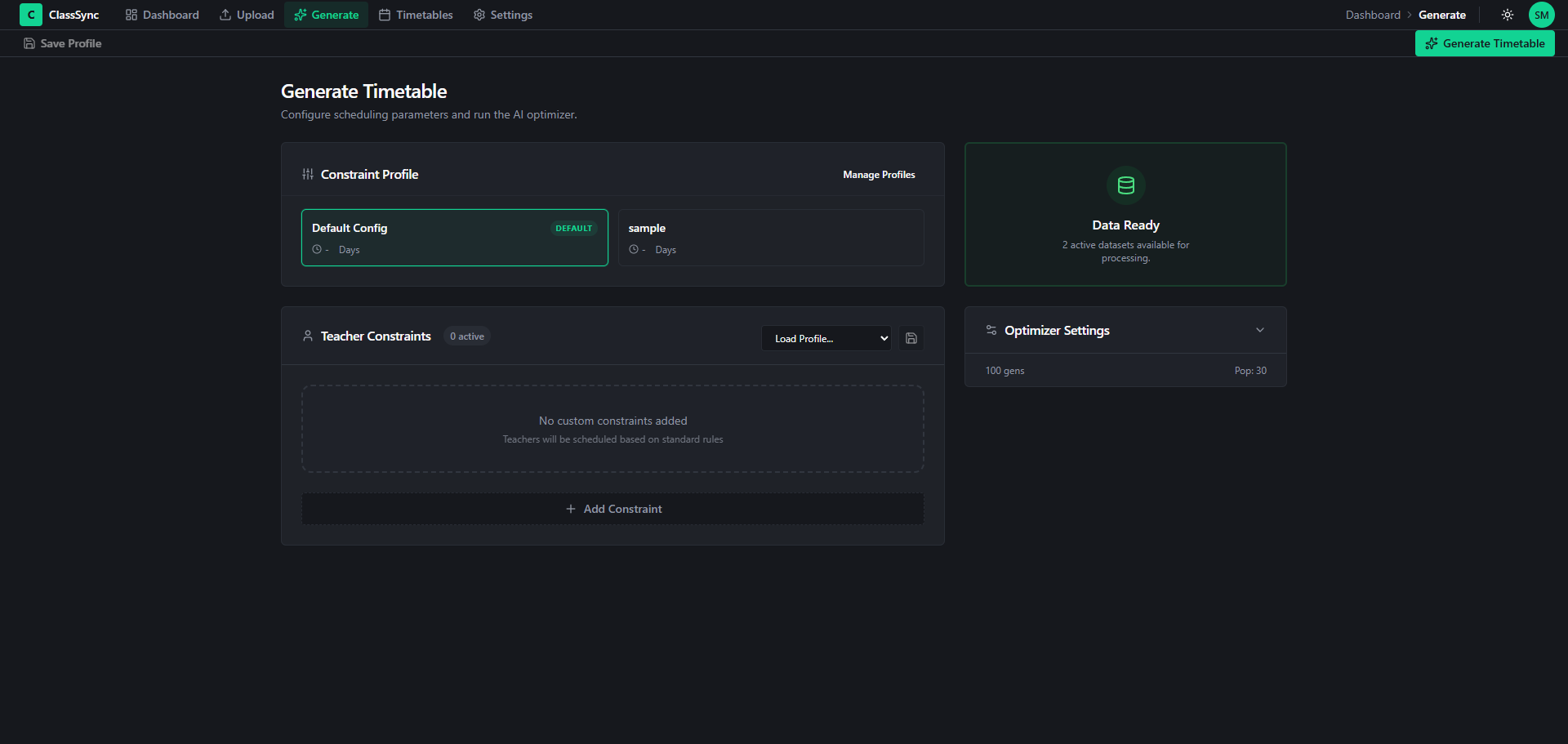Click Save Profile in the toolbar
The height and width of the screenshot is (744, 1568).
tap(63, 43)
